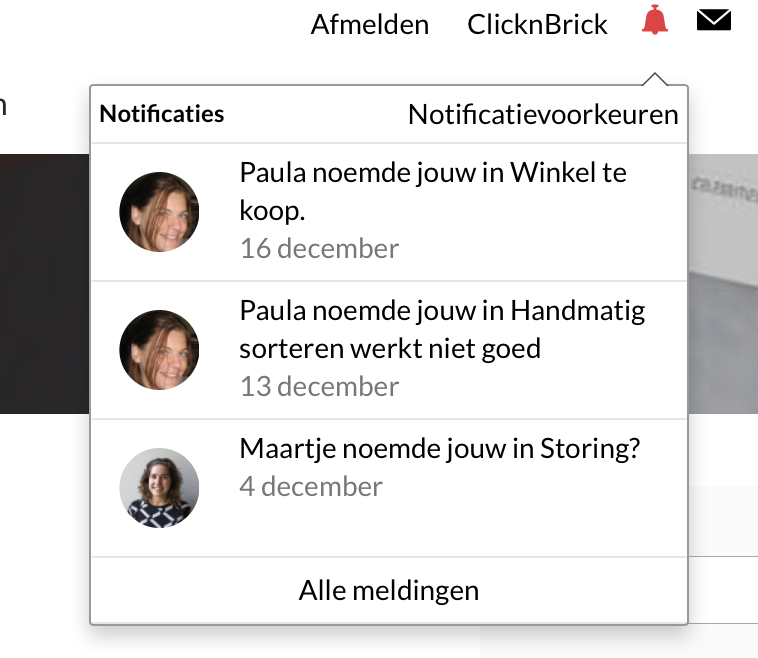The width and height of the screenshot is (758, 658).
Task: Click the Notificaties panel heading
Action: 162,114
